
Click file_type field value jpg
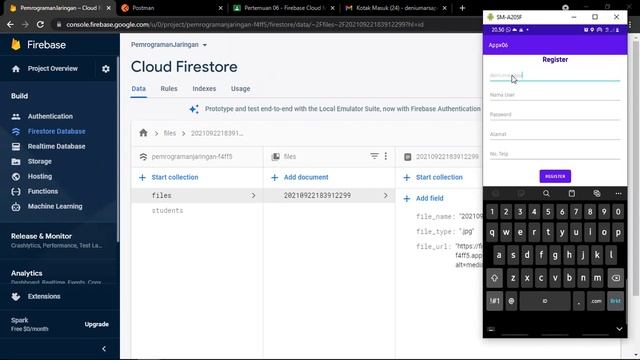click(x=466, y=231)
